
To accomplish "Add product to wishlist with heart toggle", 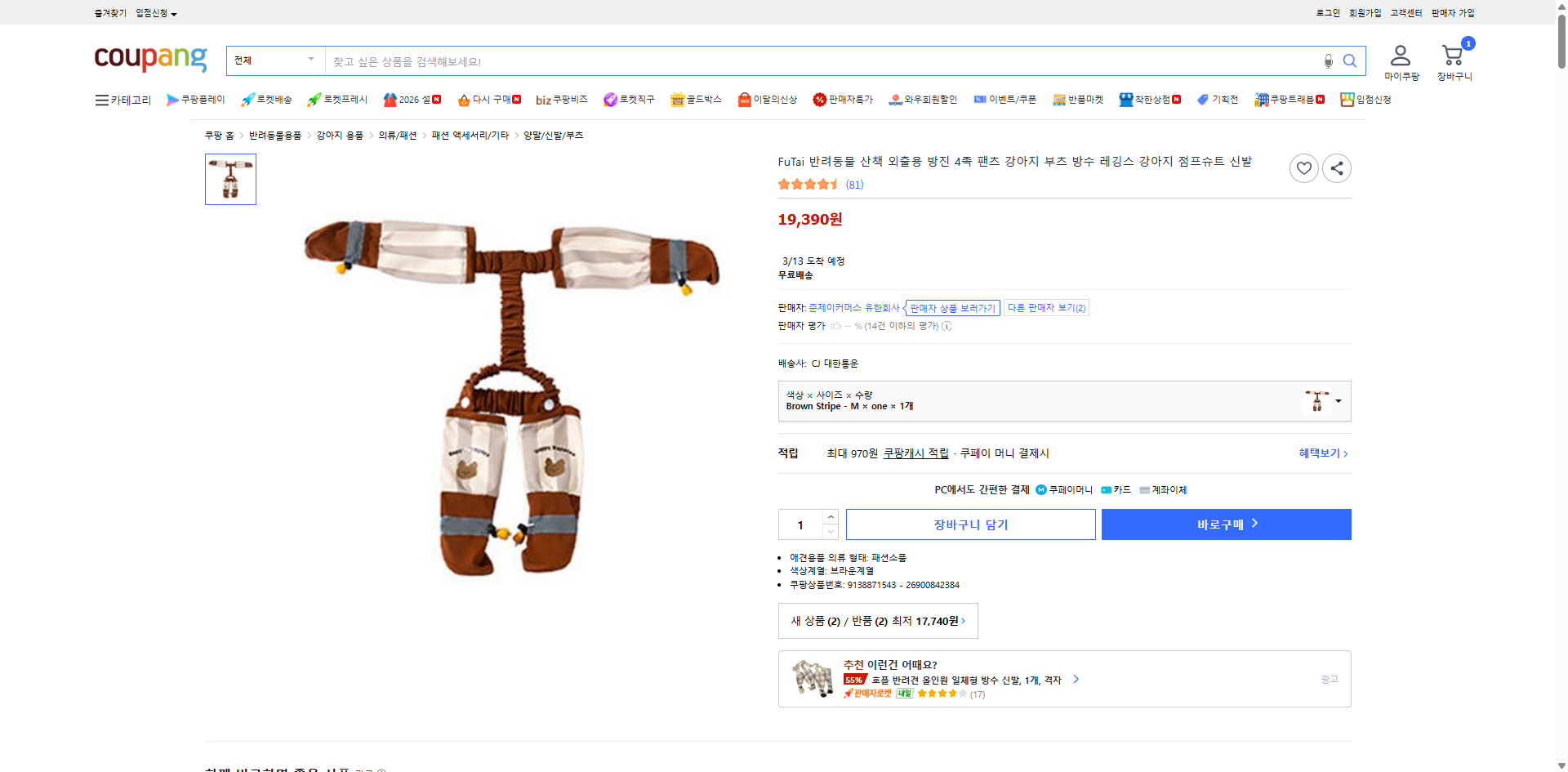I will (1303, 168).
